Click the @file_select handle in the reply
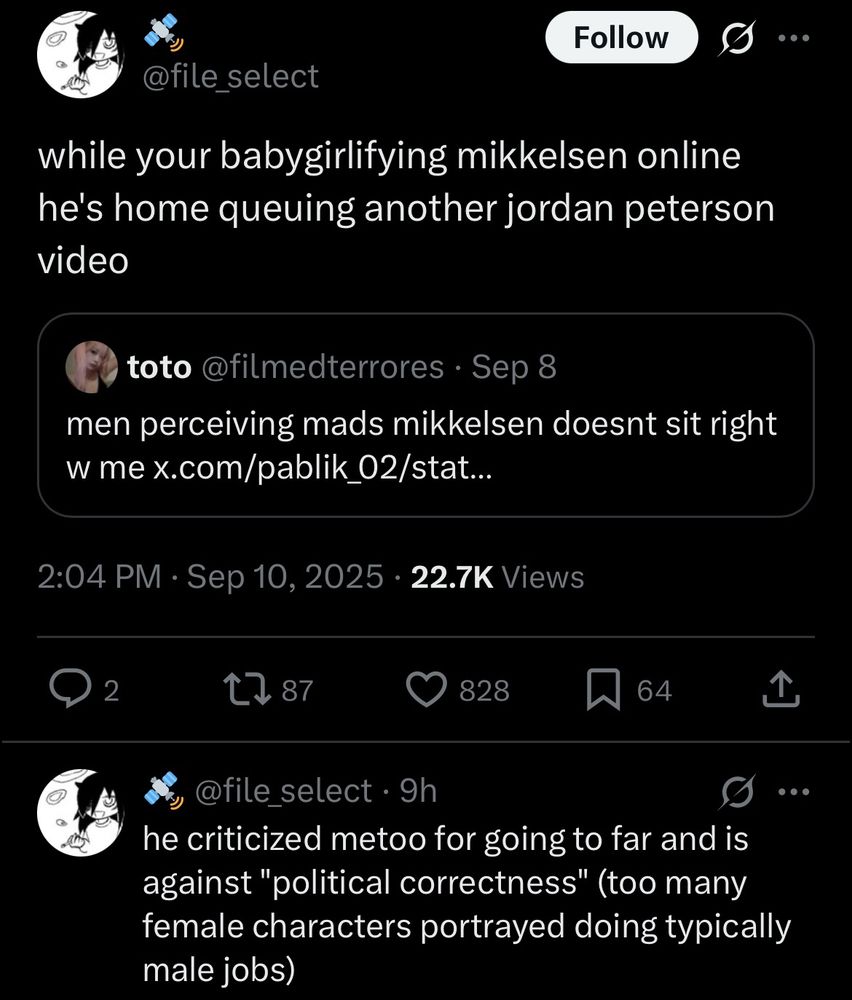This screenshot has width=852, height=1000. (285, 791)
